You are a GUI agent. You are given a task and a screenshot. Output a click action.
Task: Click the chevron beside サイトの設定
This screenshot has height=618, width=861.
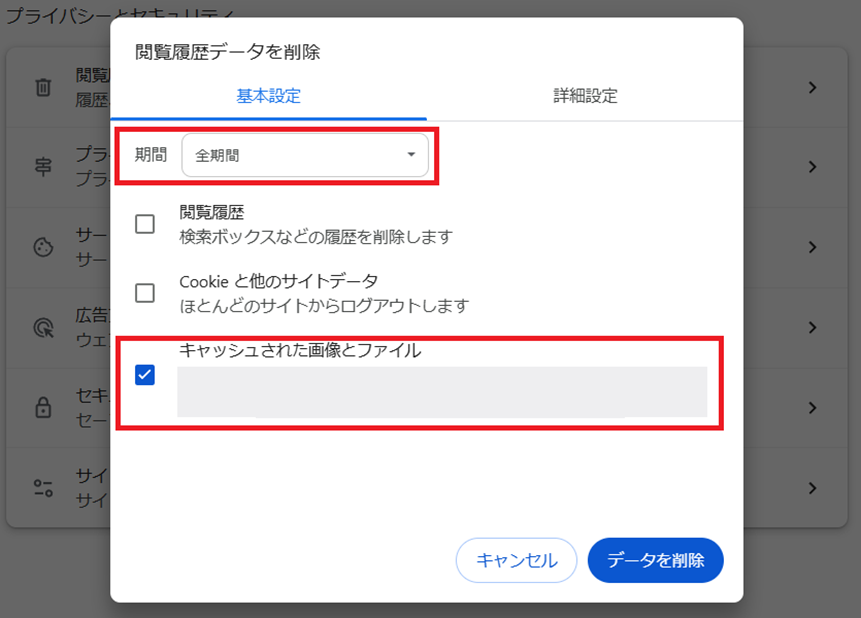pos(811,488)
